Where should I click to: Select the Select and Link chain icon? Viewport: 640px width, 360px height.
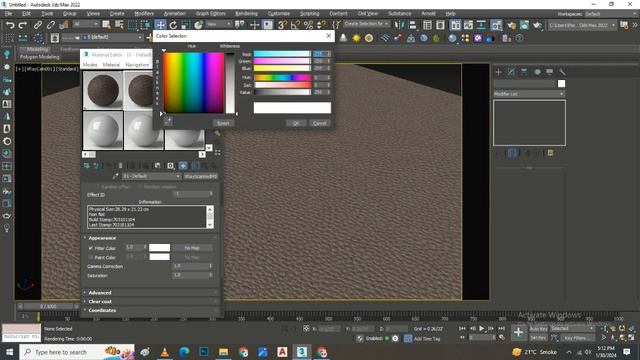click(38, 25)
